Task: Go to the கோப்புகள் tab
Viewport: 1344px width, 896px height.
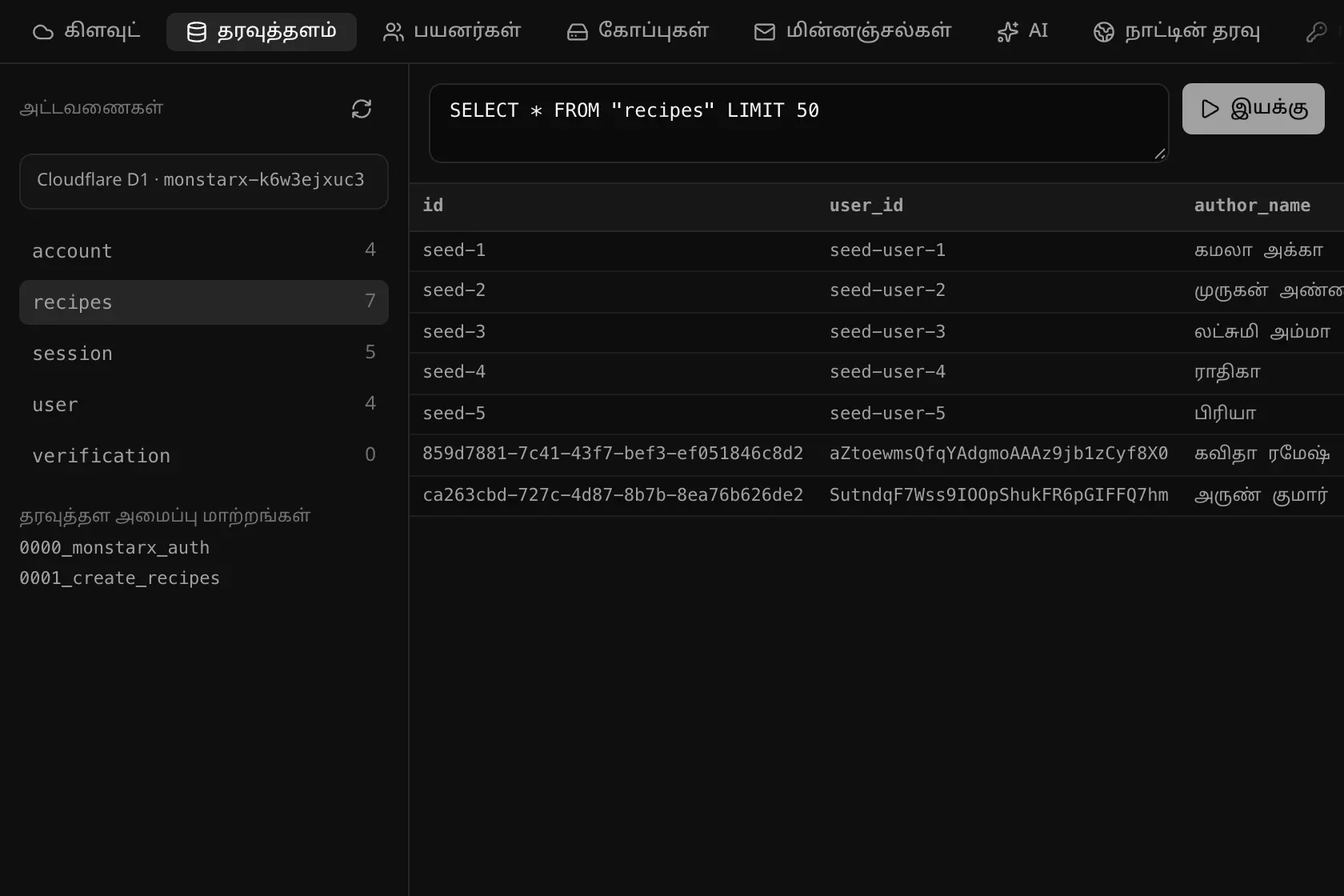Action: tap(638, 32)
